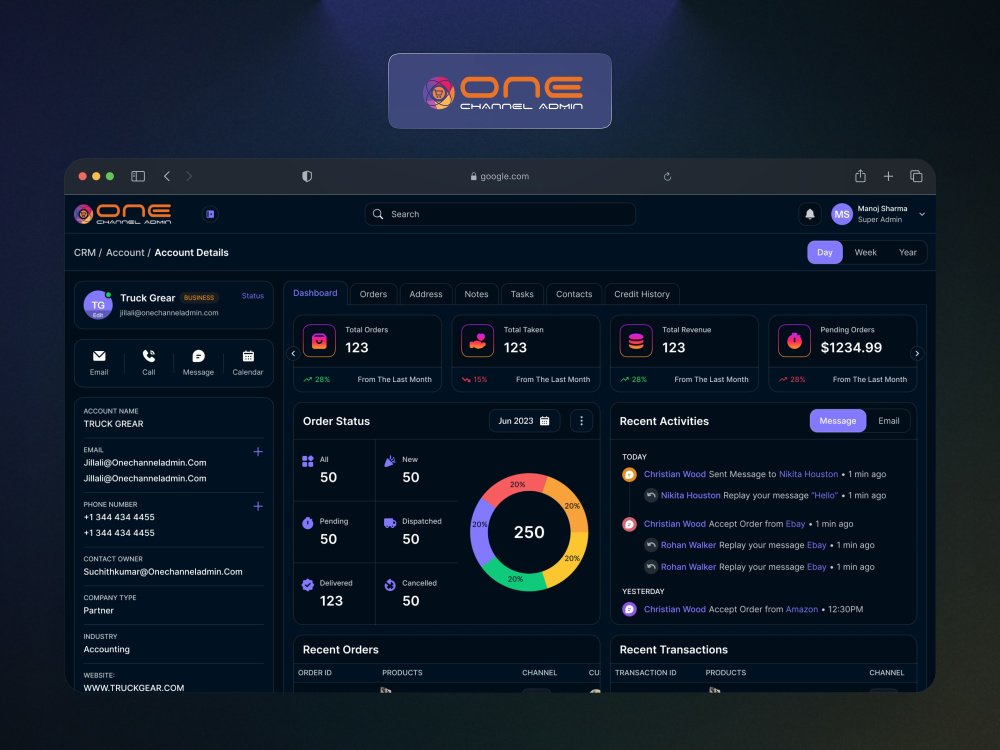Click the Suchithkumar contact owner email

point(163,571)
